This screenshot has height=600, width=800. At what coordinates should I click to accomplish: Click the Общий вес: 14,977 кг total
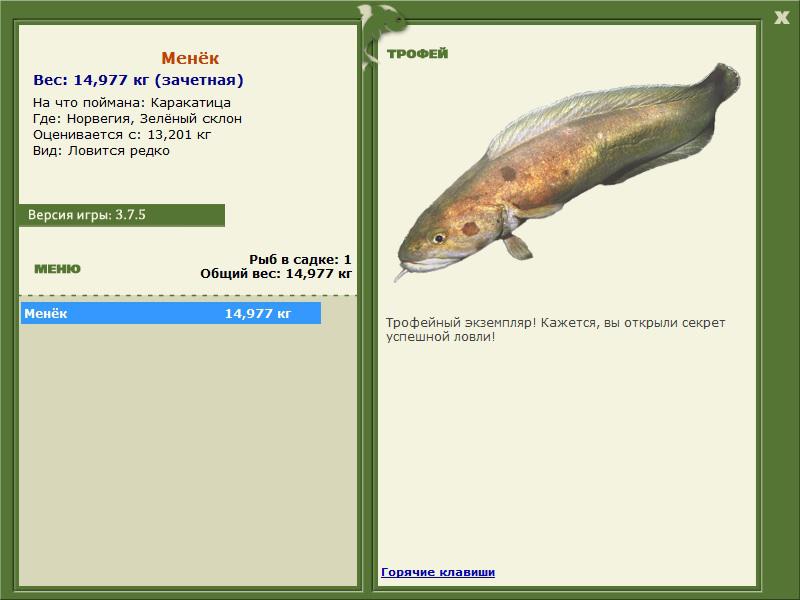pyautogui.click(x=276, y=274)
